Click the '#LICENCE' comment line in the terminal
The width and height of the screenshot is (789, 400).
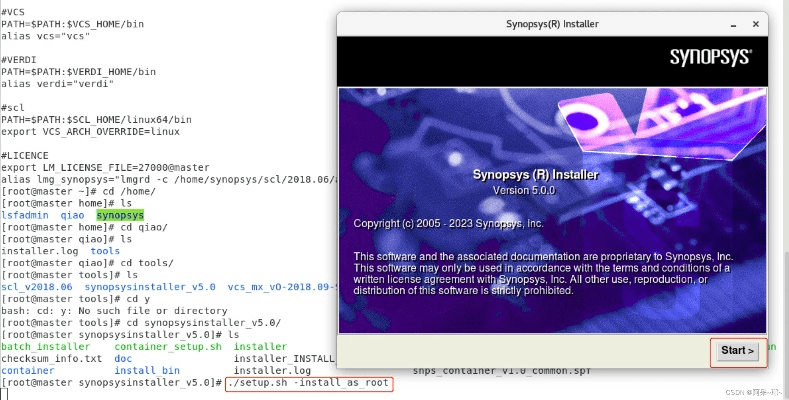[x=25, y=155]
